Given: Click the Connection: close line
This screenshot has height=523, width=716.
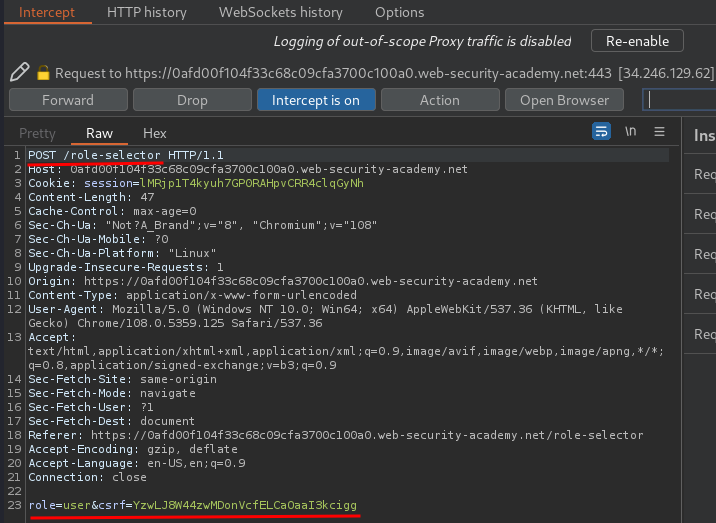Looking at the screenshot, I should point(88,477).
